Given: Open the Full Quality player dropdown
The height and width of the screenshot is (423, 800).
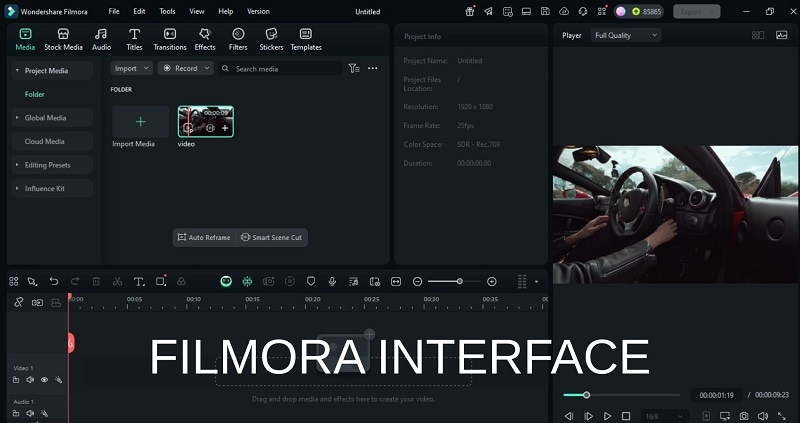Looking at the screenshot, I should coord(626,35).
